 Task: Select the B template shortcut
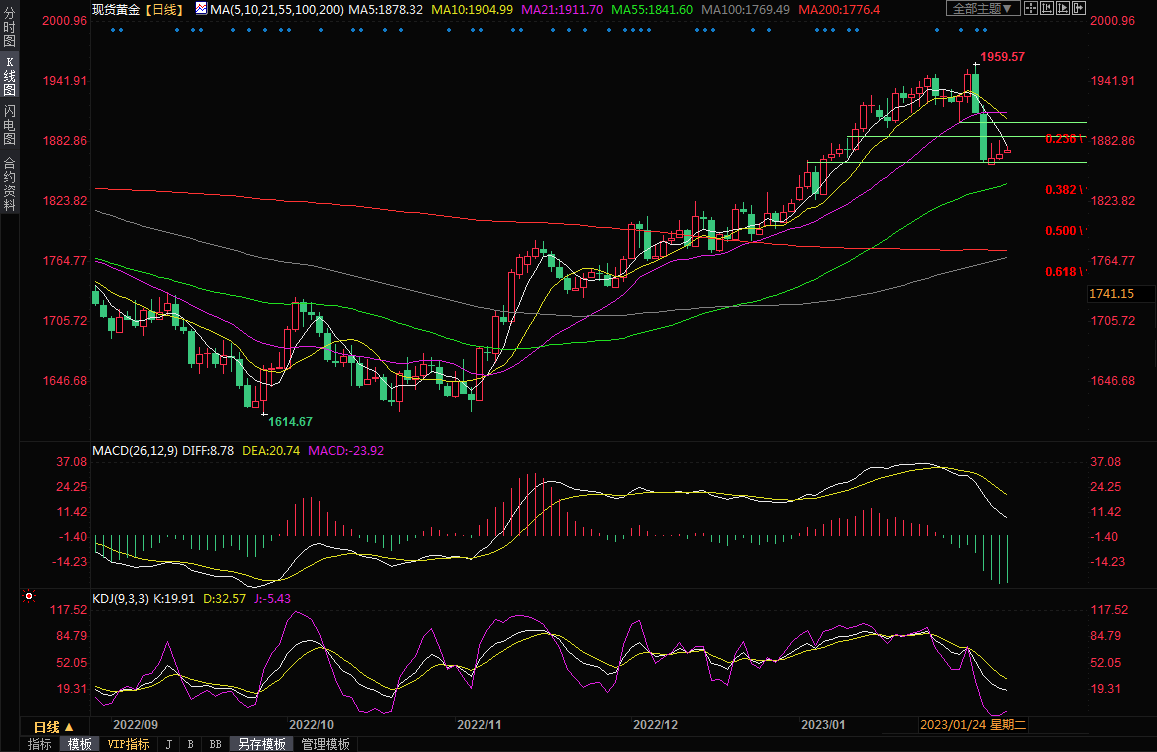click(190, 744)
